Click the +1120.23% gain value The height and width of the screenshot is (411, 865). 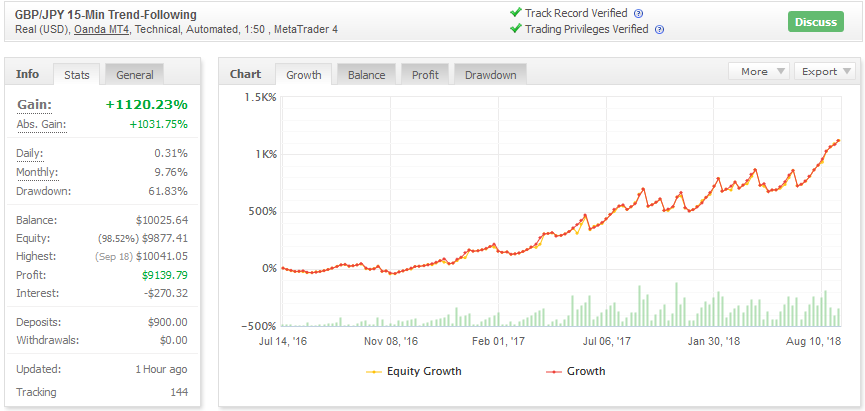click(x=146, y=105)
